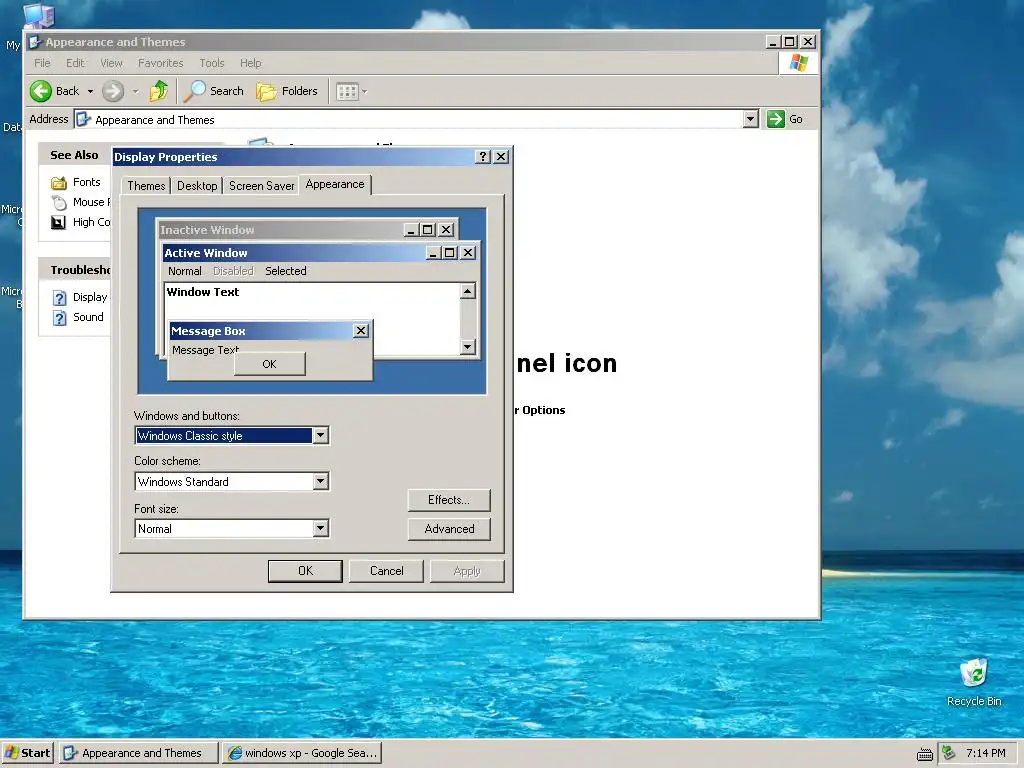Open the Views dropdown arrow
The width and height of the screenshot is (1024, 768).
point(364,91)
